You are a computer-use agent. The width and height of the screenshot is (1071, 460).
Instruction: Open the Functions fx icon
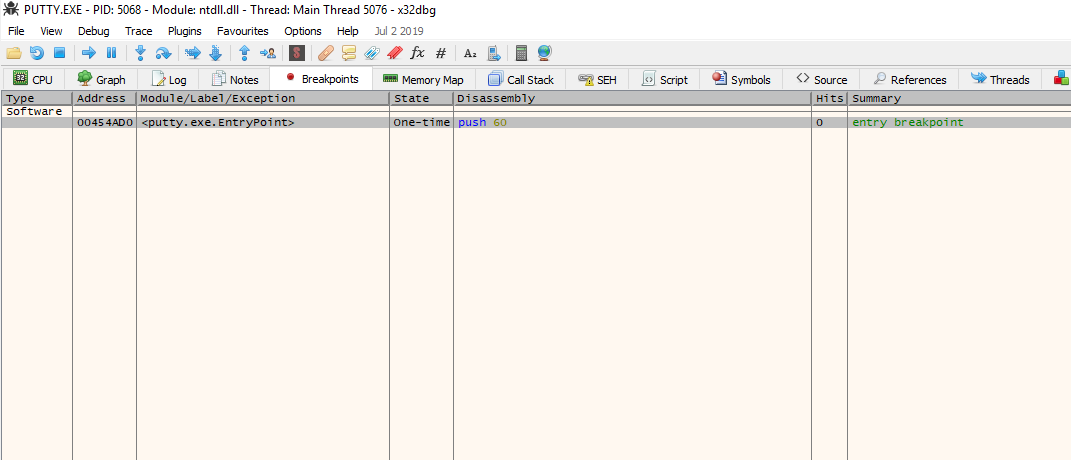(417, 53)
